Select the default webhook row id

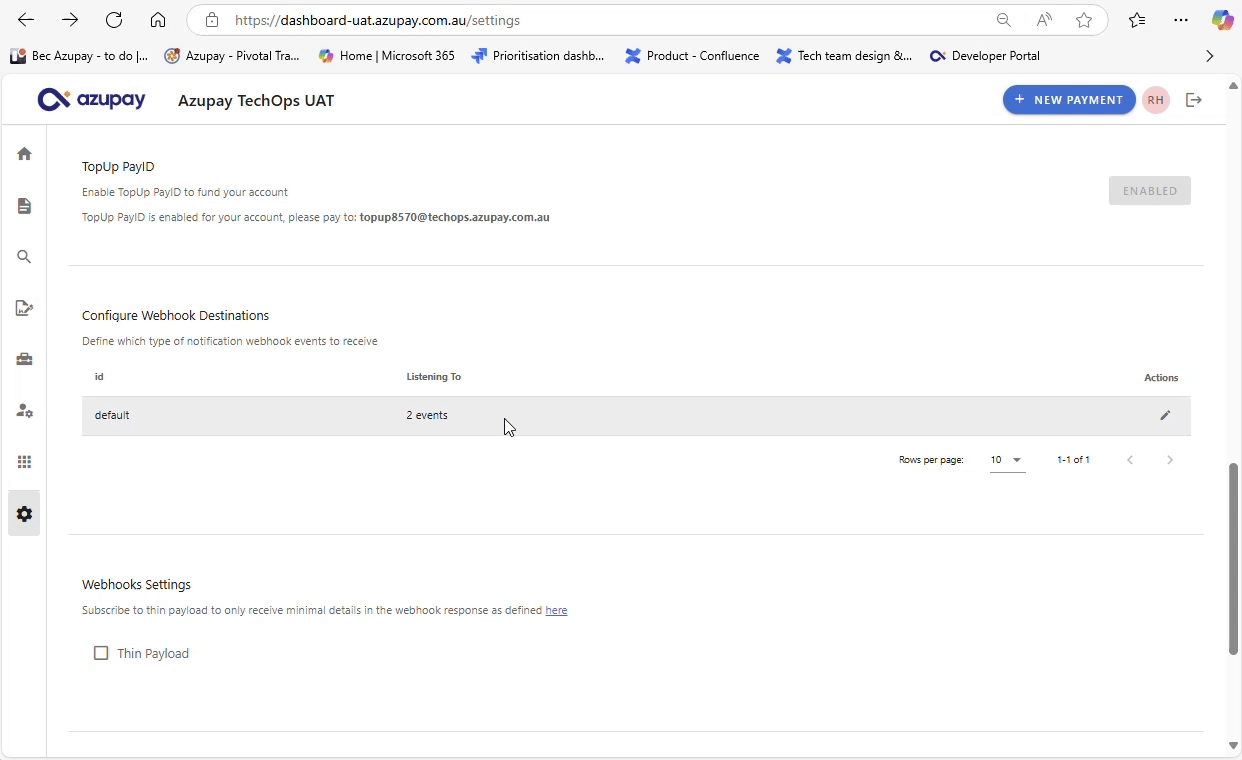pos(112,415)
